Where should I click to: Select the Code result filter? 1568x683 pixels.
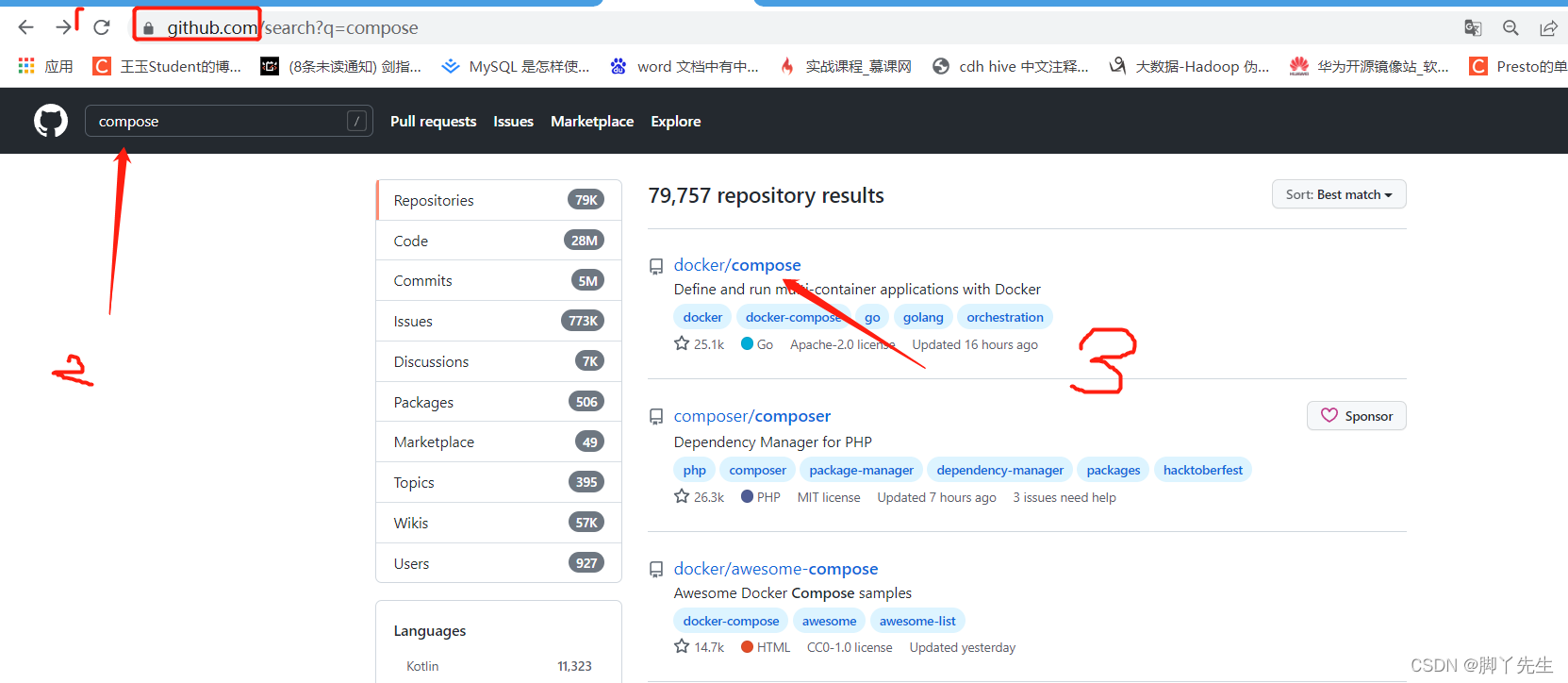click(x=499, y=241)
